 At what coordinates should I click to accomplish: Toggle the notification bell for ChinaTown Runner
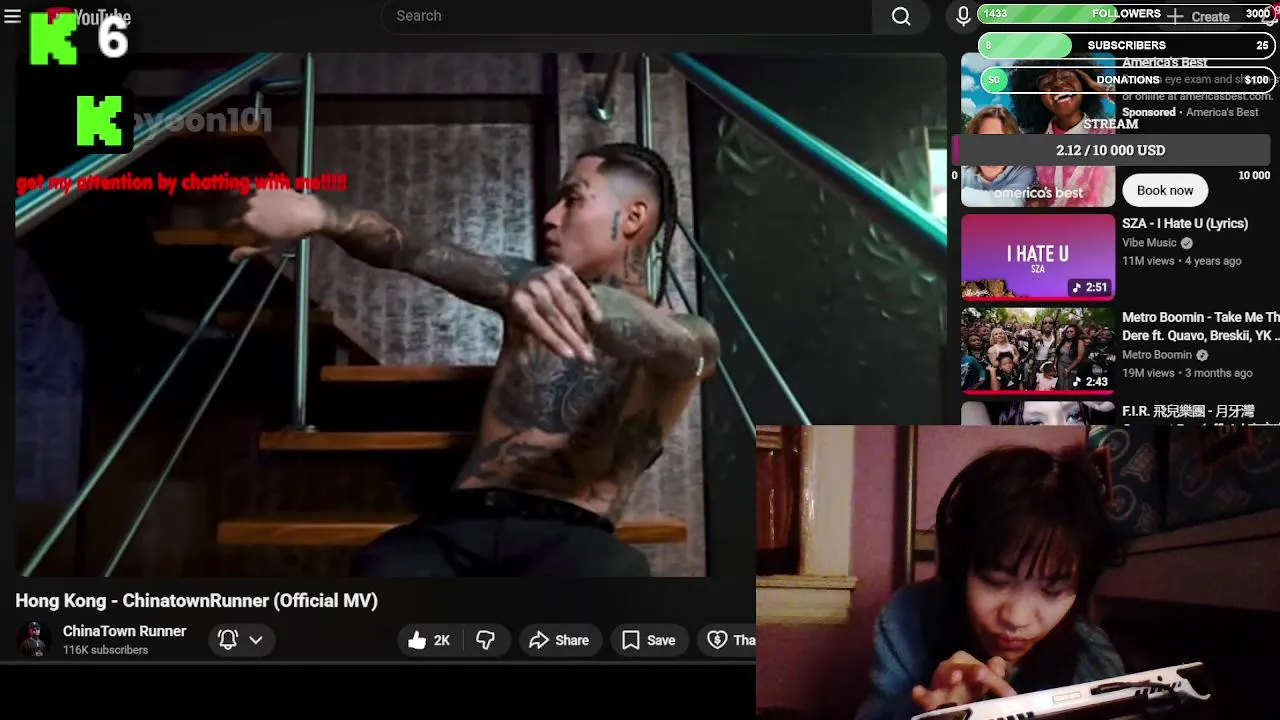(228, 640)
